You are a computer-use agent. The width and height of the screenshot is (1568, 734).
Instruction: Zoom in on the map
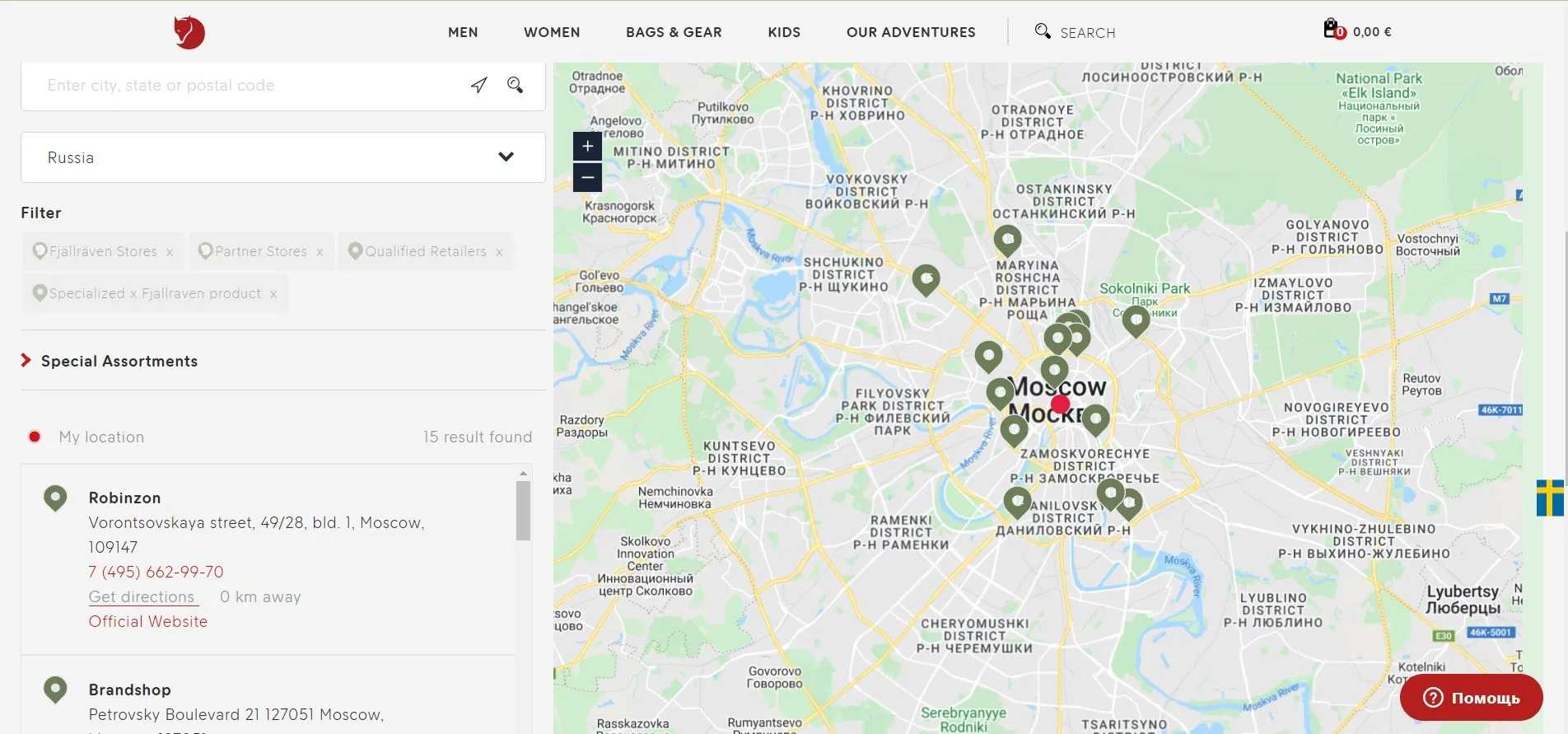point(587,147)
